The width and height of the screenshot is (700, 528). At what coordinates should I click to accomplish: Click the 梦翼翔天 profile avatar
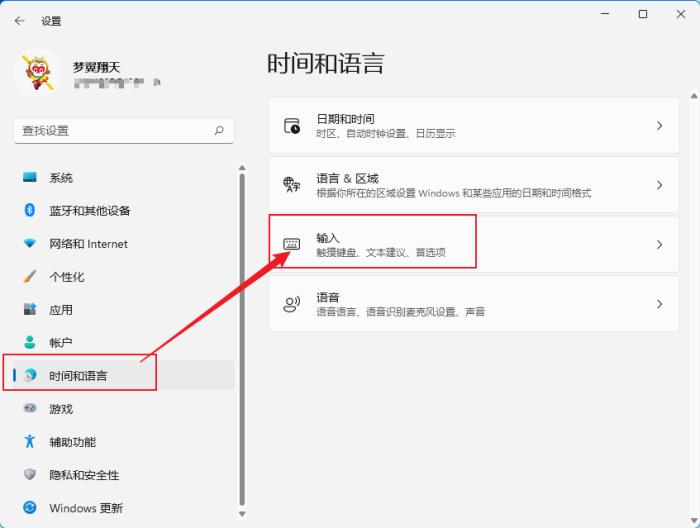(40, 76)
